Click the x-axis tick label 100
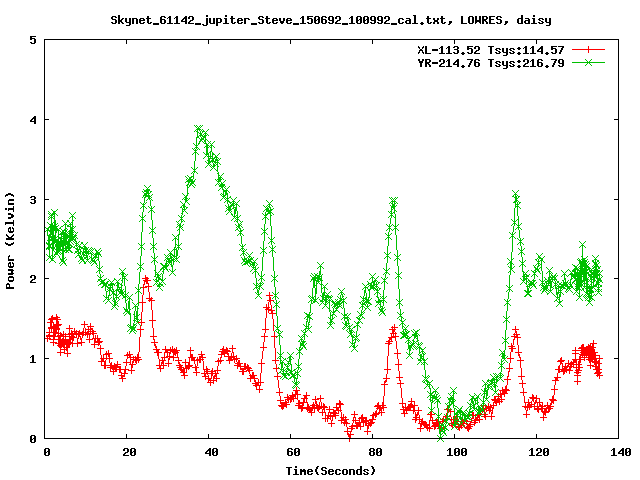 pyautogui.click(x=456, y=452)
